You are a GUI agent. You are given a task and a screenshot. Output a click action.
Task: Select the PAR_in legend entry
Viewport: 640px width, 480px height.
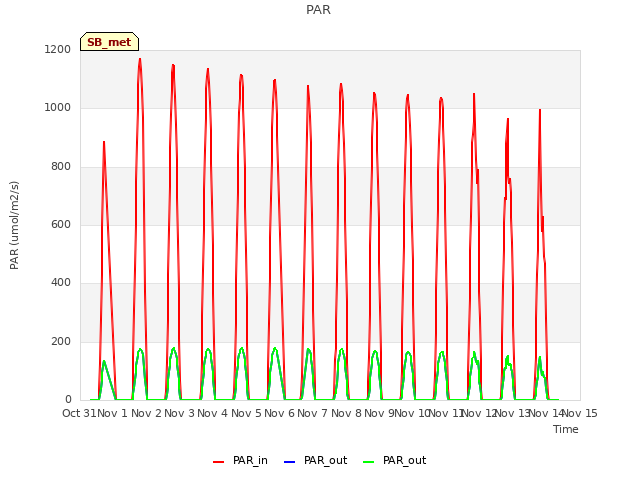240,460
